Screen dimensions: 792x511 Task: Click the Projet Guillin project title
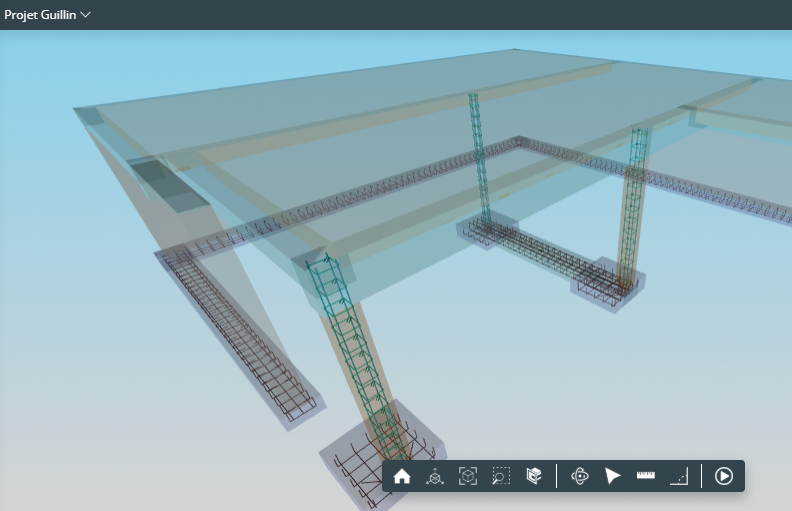(40, 15)
